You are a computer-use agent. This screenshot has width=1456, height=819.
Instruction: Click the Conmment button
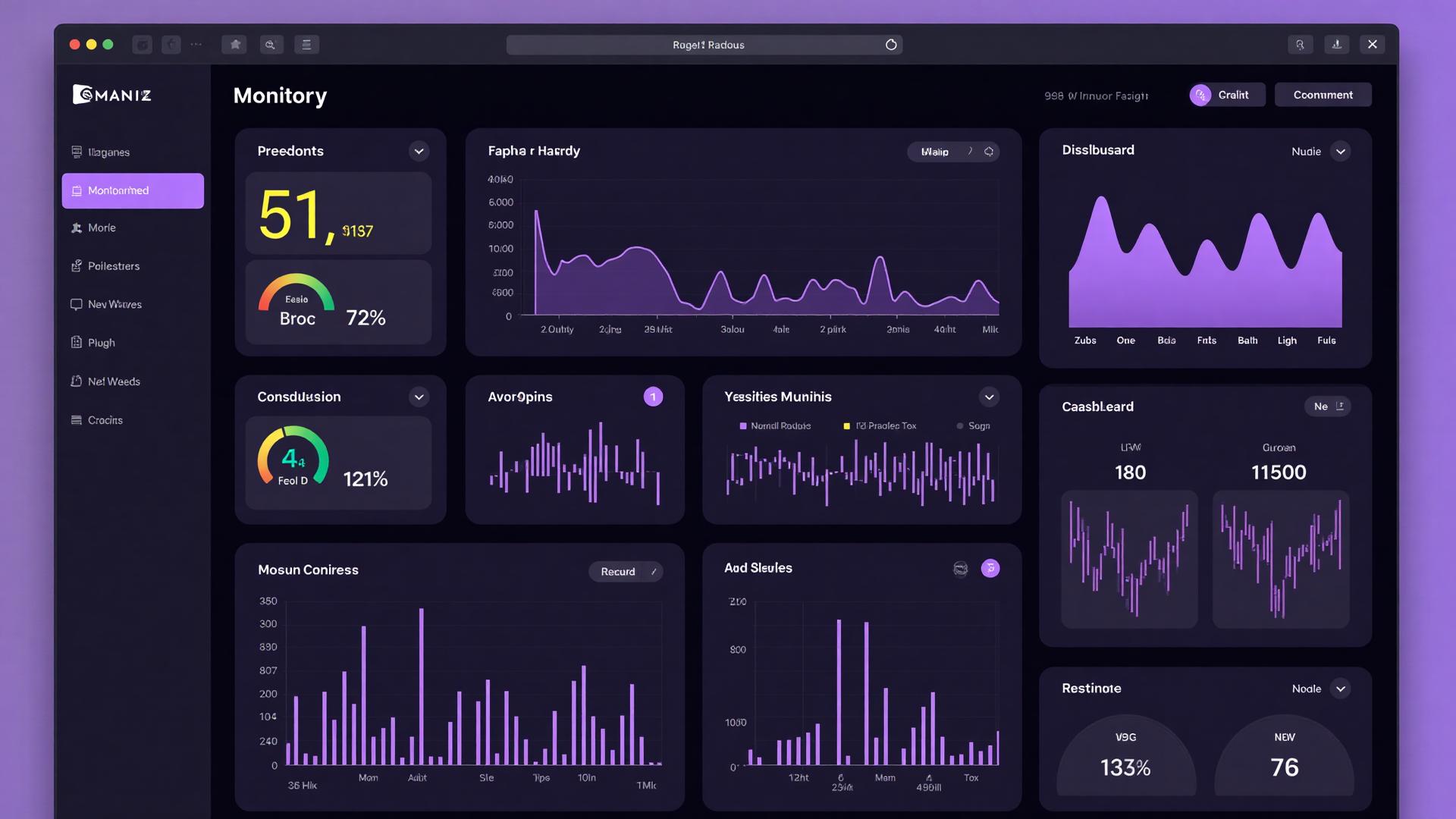coord(1323,95)
